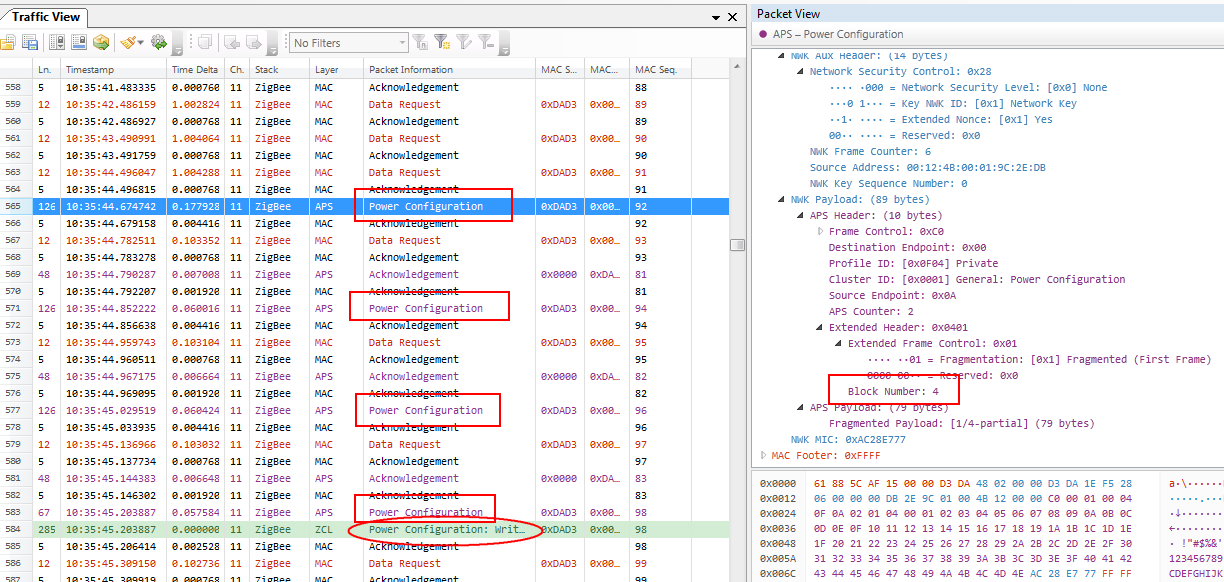The height and width of the screenshot is (582, 1224).
Task: Click the clear traffic brush icon
Action: click(129, 43)
